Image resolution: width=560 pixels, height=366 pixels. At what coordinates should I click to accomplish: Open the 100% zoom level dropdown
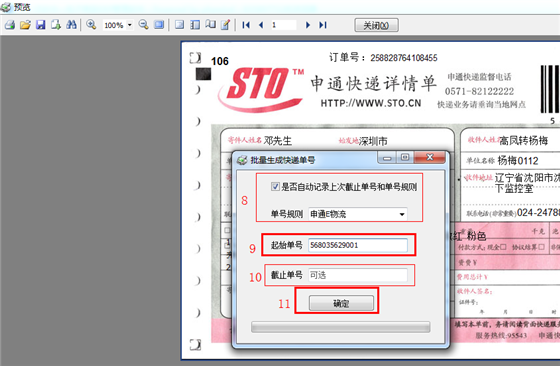coord(130,25)
